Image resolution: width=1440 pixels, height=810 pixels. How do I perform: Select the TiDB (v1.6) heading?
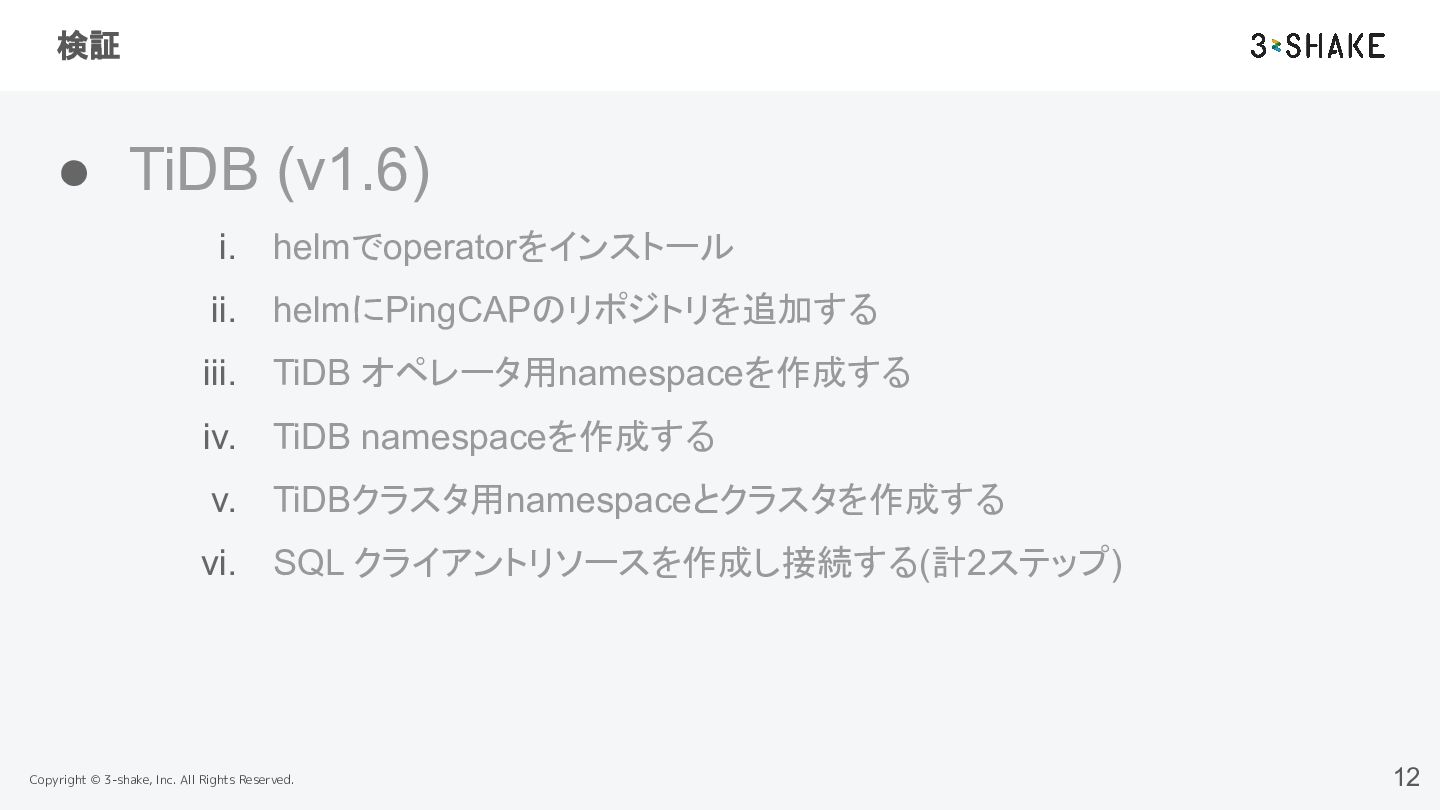280,168
